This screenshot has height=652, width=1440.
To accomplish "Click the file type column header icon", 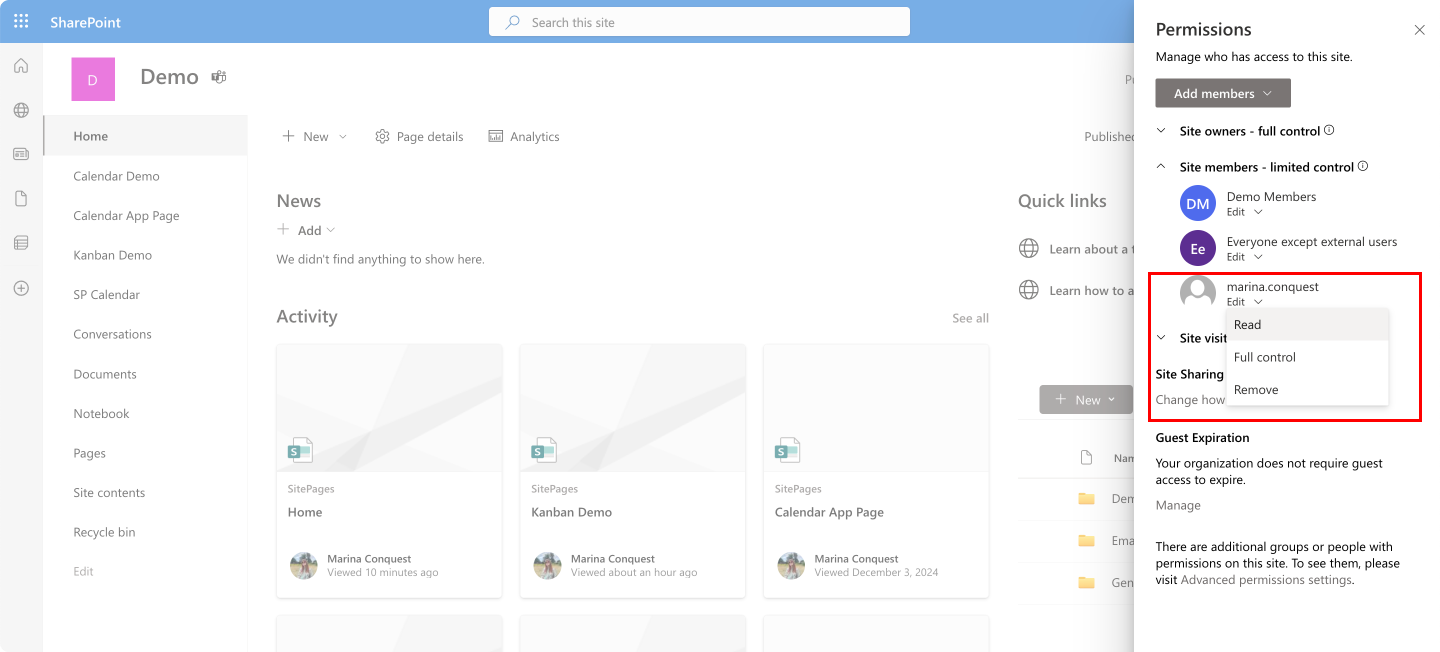I will coord(1087,457).
